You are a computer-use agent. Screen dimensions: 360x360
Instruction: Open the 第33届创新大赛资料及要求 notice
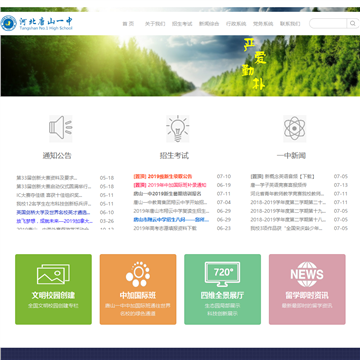coord(47,178)
